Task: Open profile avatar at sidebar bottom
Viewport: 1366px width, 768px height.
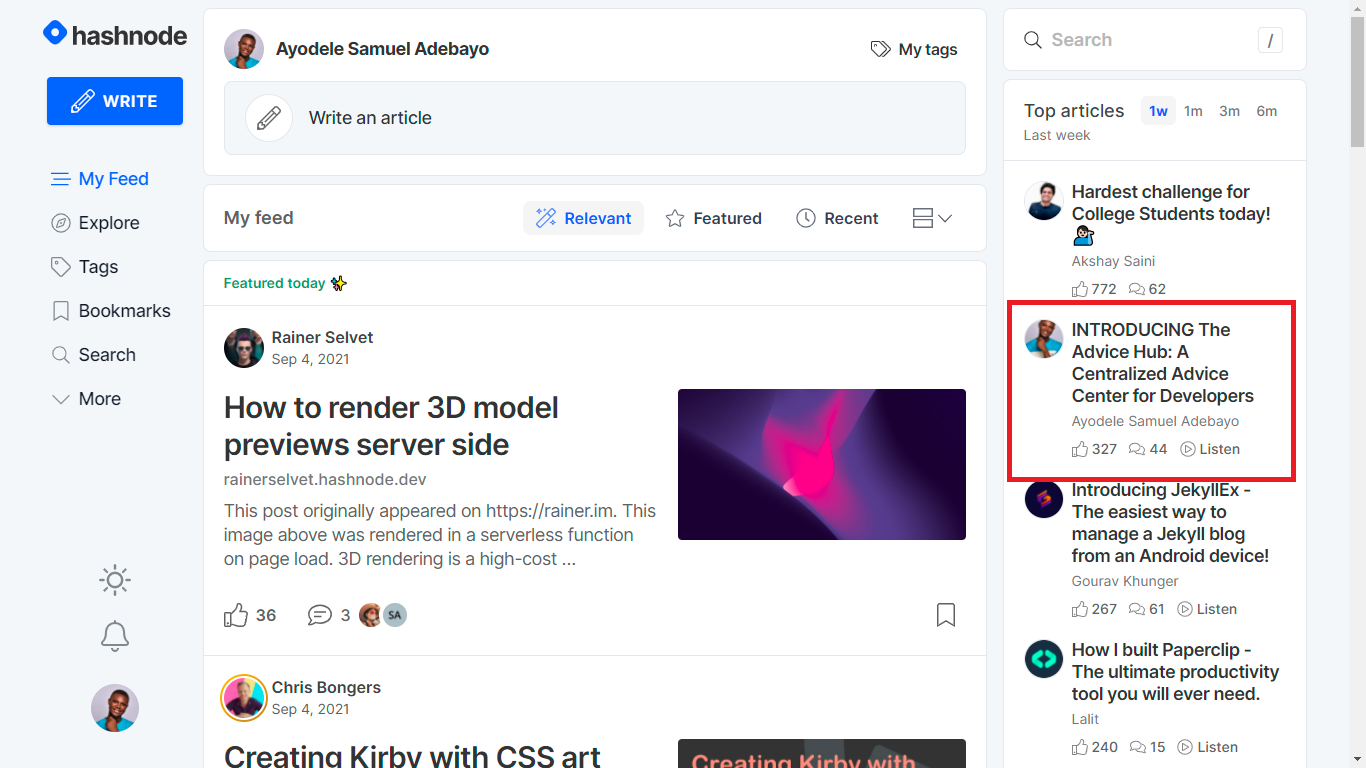Action: 115,708
